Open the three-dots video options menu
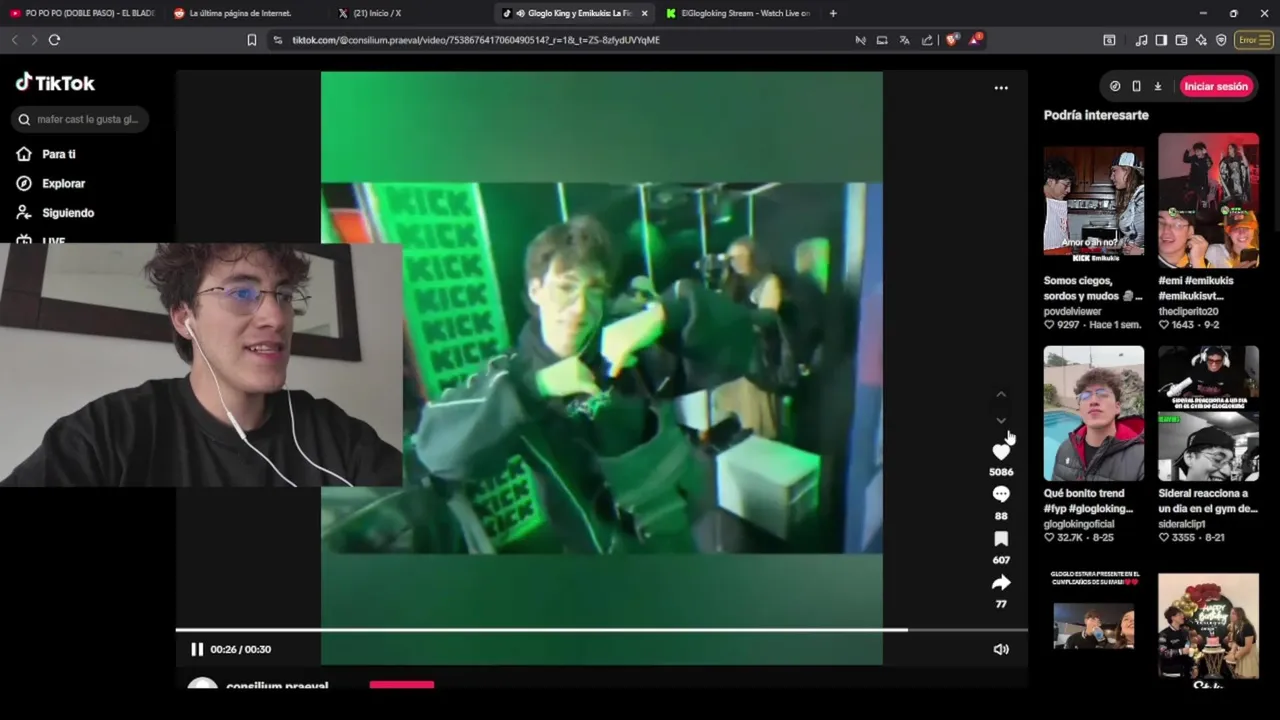This screenshot has width=1280, height=720. click(1001, 88)
